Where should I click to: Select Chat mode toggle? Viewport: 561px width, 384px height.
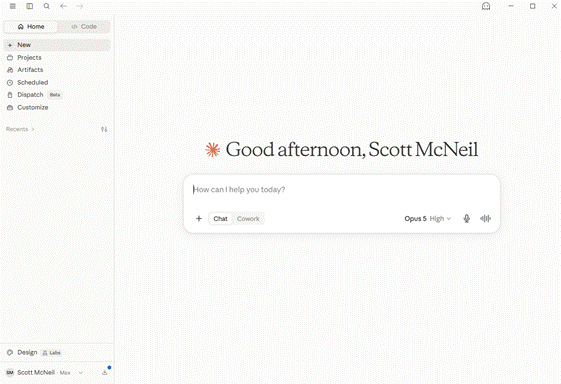pos(220,219)
